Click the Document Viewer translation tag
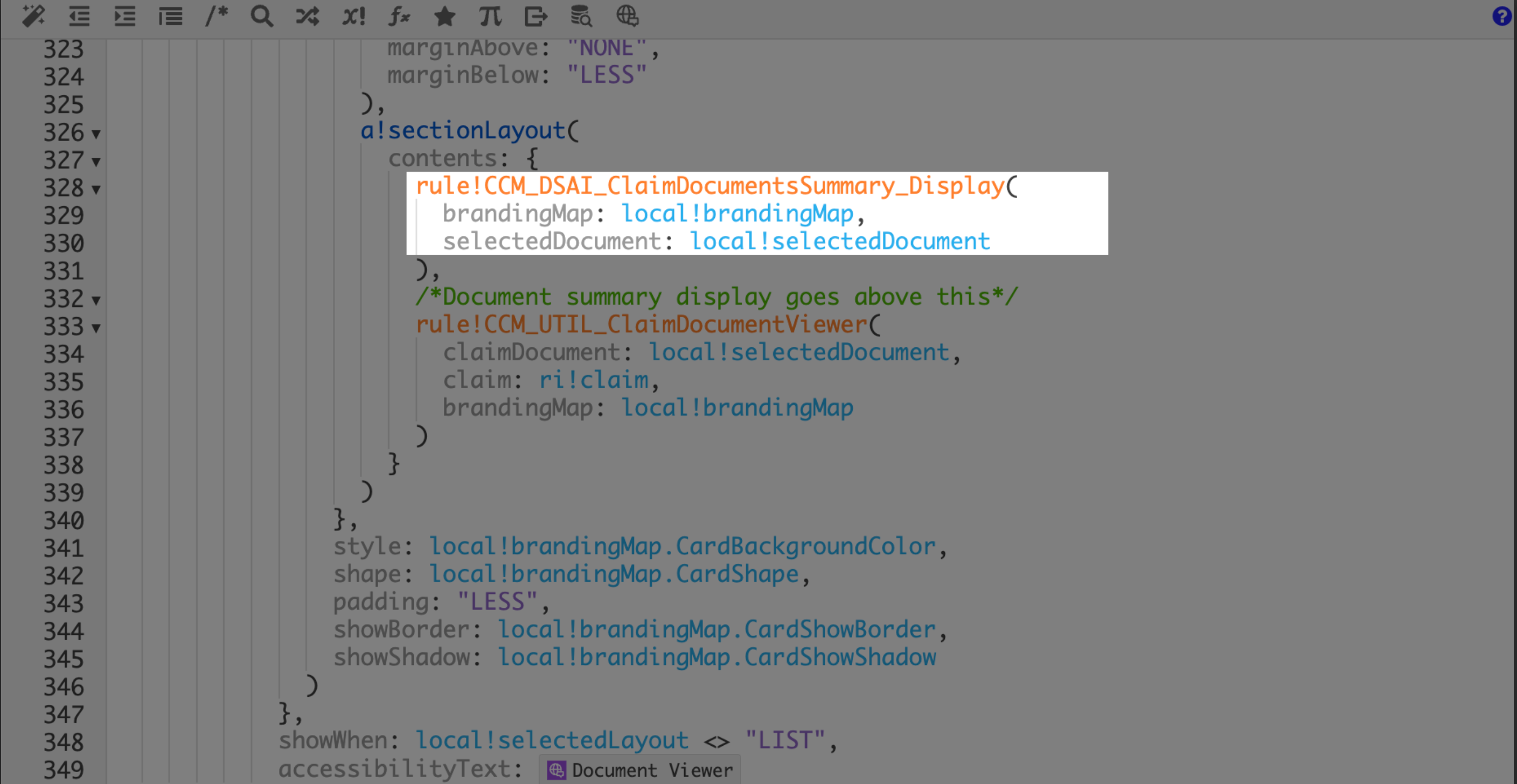 coord(640,770)
